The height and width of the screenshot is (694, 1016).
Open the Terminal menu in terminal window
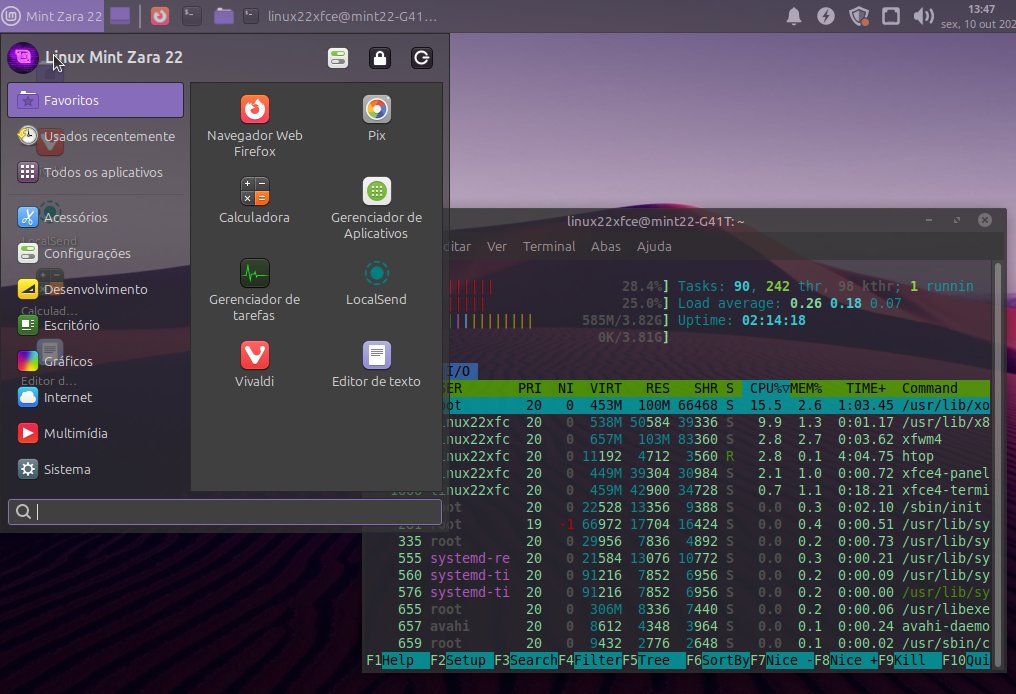click(549, 246)
